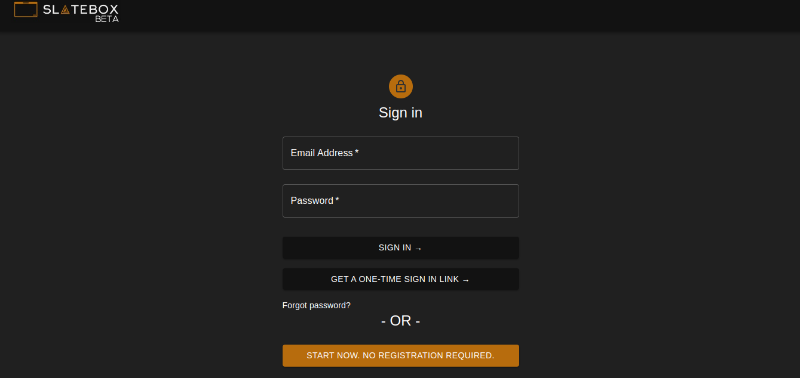This screenshot has height=378, width=800.
Task: Start now with no registration required
Action: coord(401,356)
